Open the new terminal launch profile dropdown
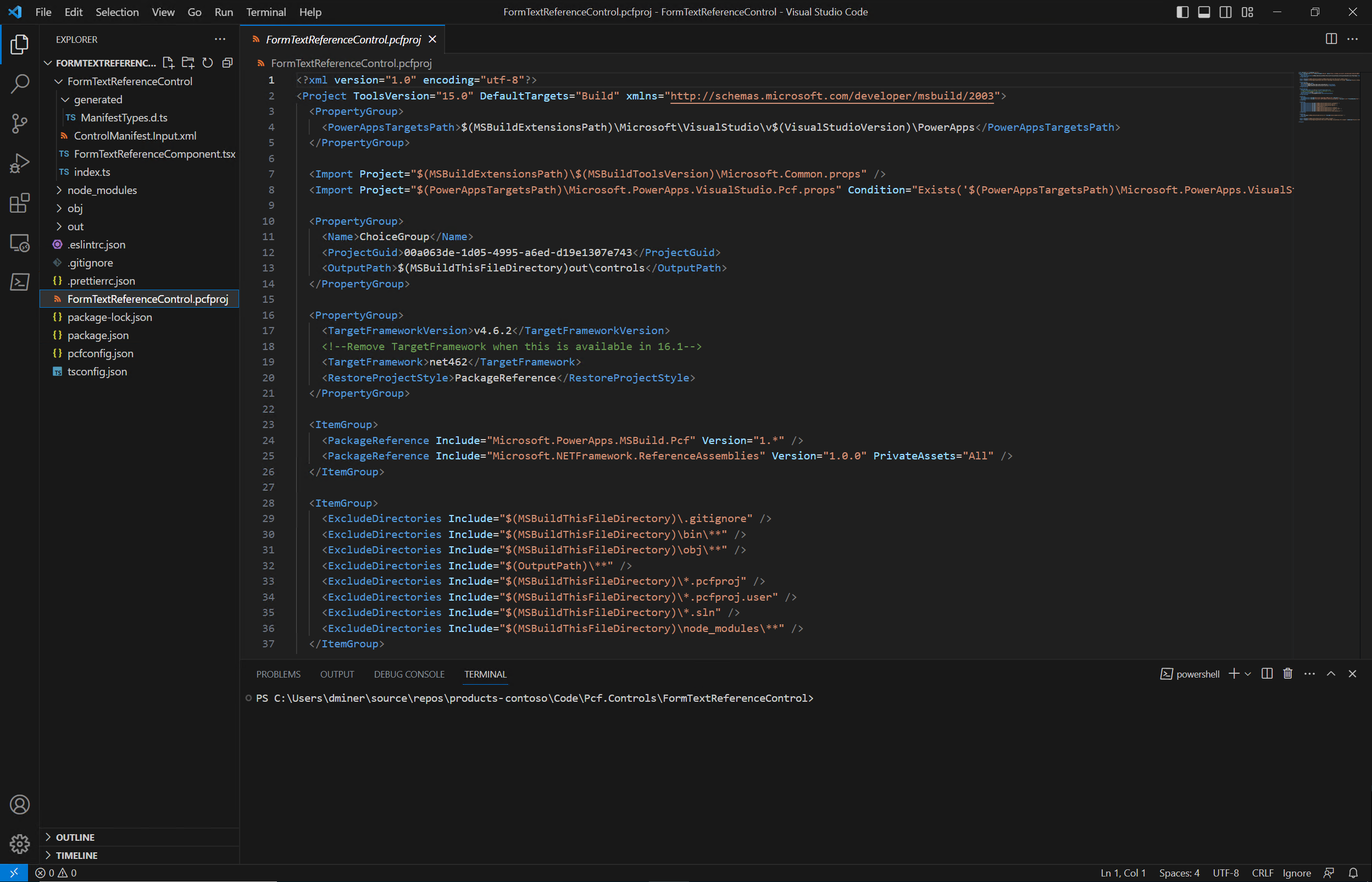The image size is (1372, 882). (x=1248, y=674)
